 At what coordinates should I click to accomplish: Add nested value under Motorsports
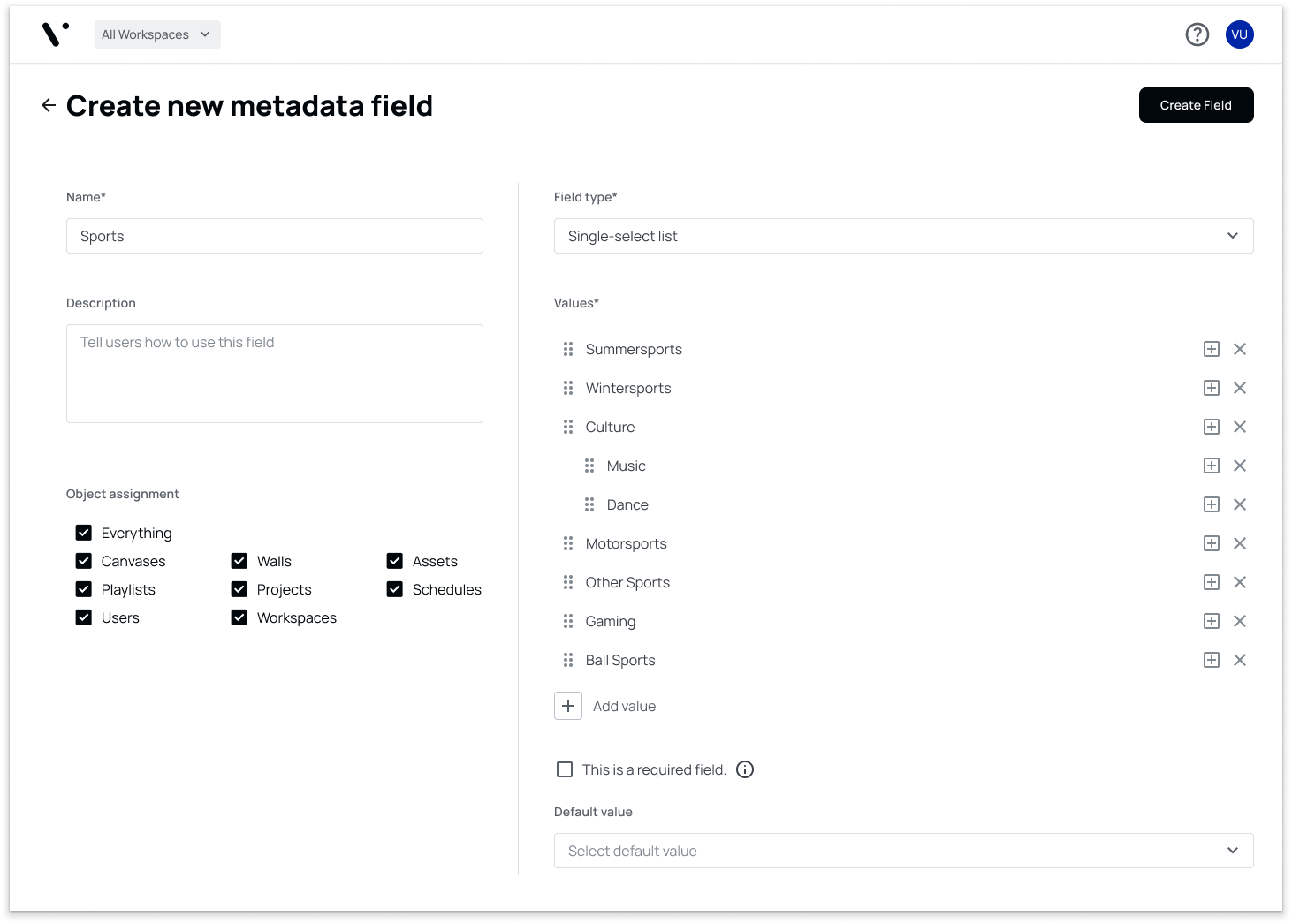tap(1212, 543)
